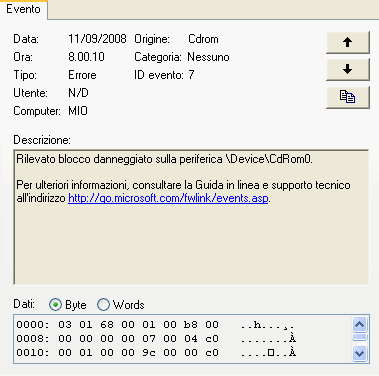Click the computer name MIO

[78, 111]
